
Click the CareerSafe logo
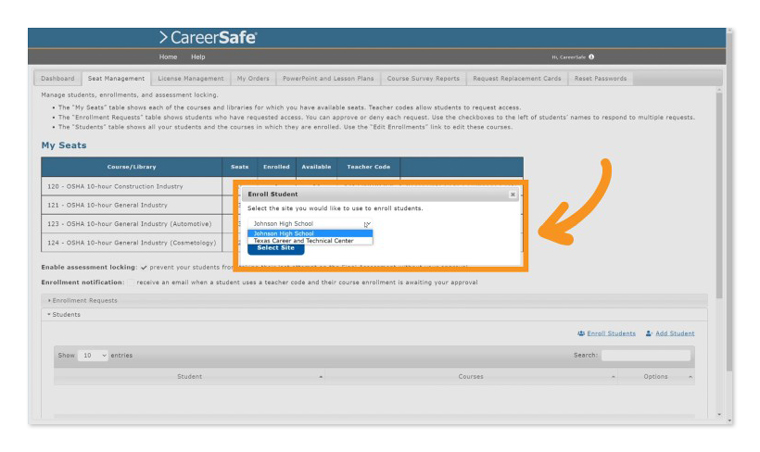pos(208,38)
